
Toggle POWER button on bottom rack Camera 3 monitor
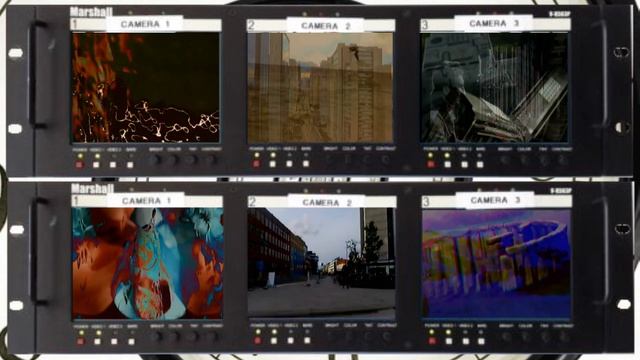coord(432,341)
